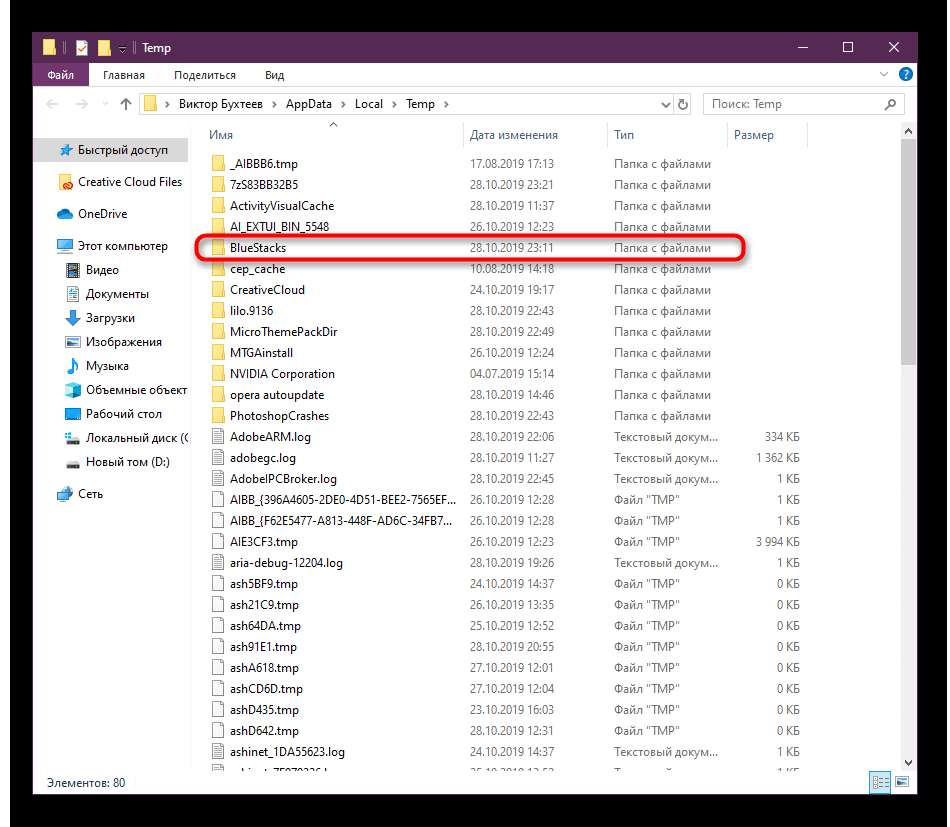
Task: Select Creative Cloud Files in sidebar
Action: [130, 182]
